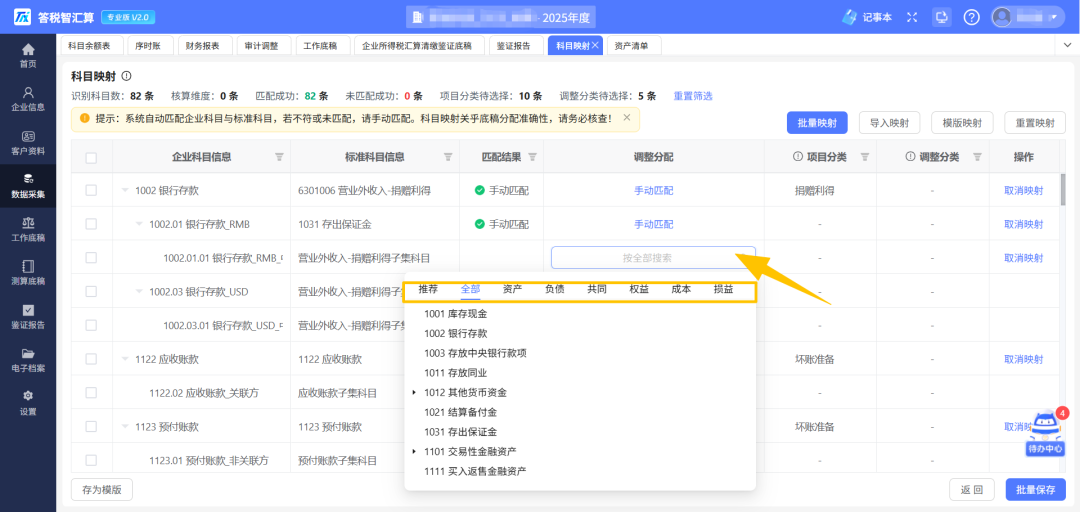The height and width of the screenshot is (512, 1080).
Task: Open the 记事本 notepad icon
Action: coord(851,17)
